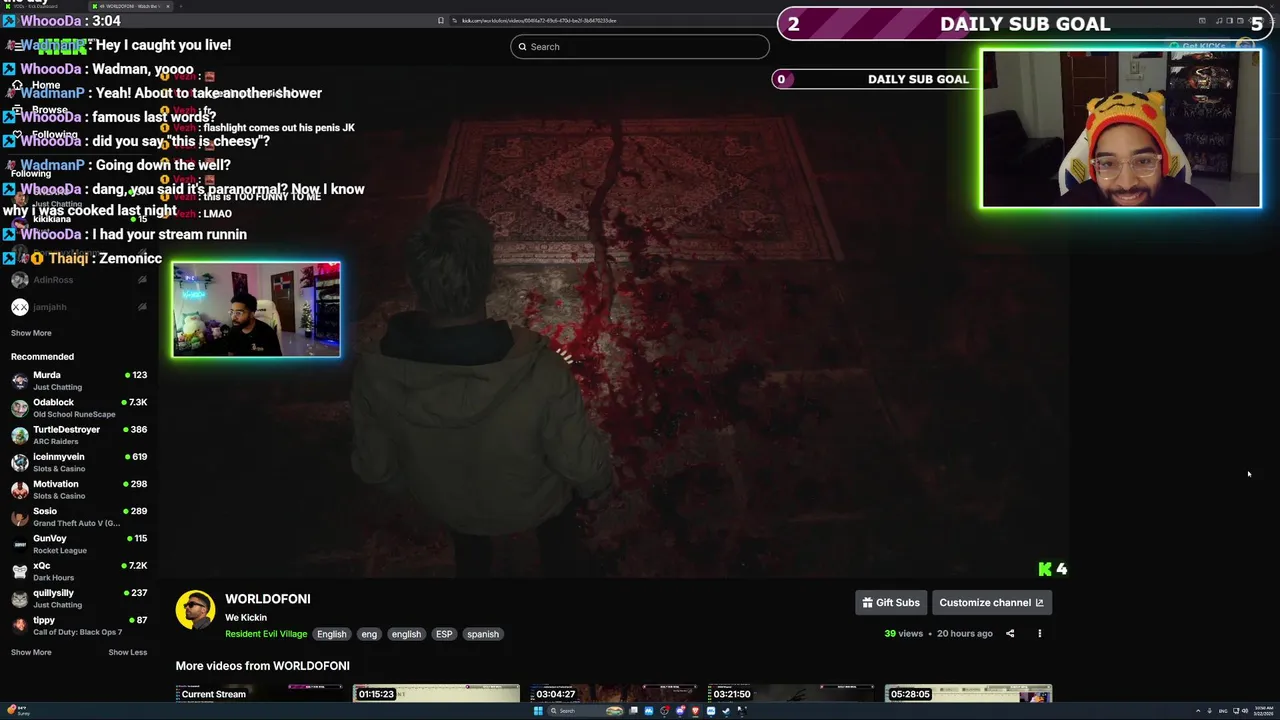Select the 'ESP' tag

point(444,634)
